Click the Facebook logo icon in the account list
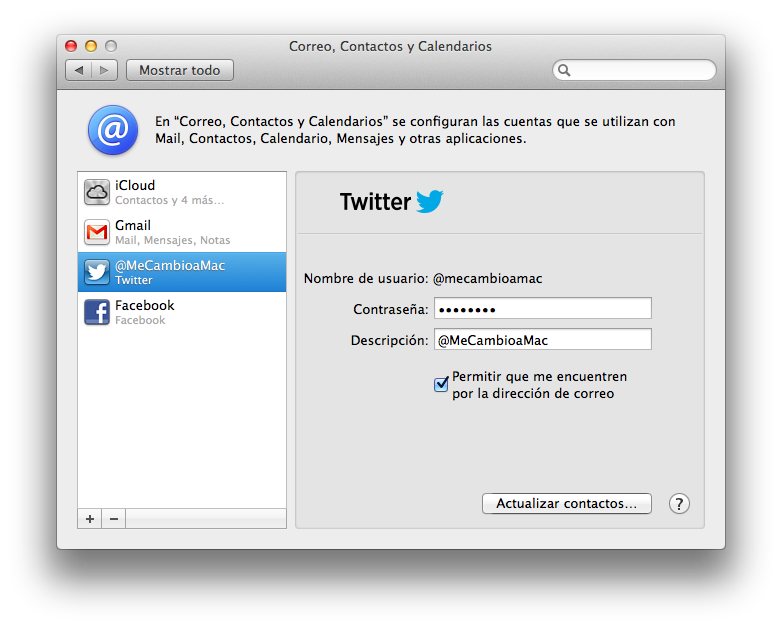782x628 pixels. [97, 312]
